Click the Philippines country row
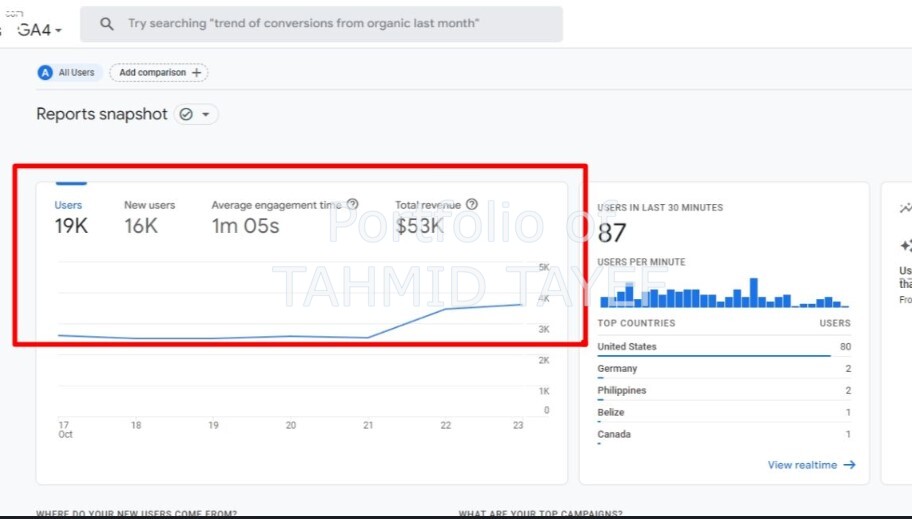The image size is (912, 519). [x=724, y=390]
